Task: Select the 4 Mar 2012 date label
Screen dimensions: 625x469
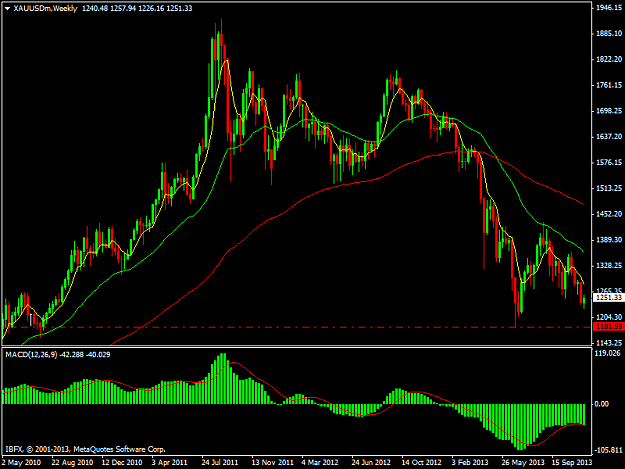Action: click(320, 463)
